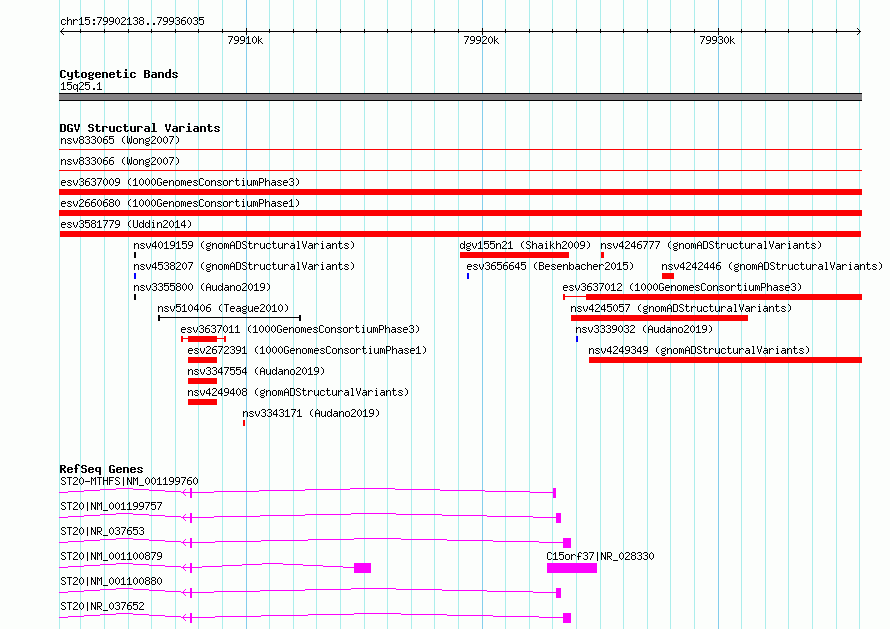The height and width of the screenshot is (629, 890).
Task: Click the RefSeq Genes track title
Action: tap(101, 469)
